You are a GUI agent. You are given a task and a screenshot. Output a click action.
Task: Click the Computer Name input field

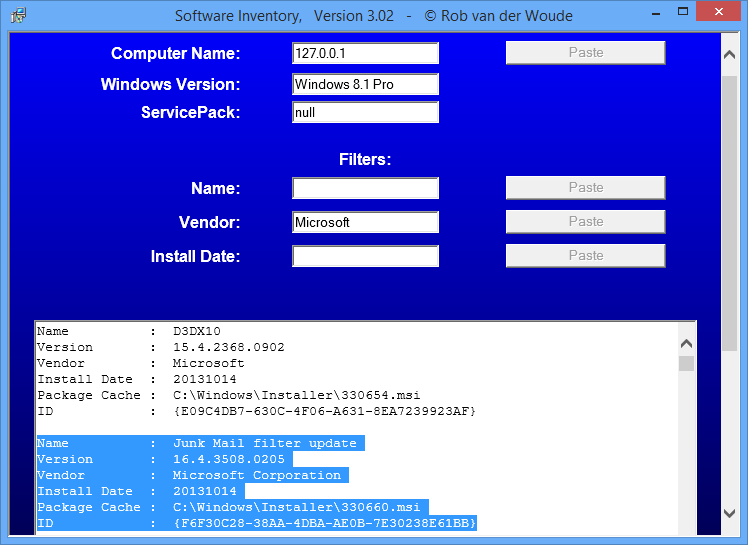pyautogui.click(x=365, y=53)
